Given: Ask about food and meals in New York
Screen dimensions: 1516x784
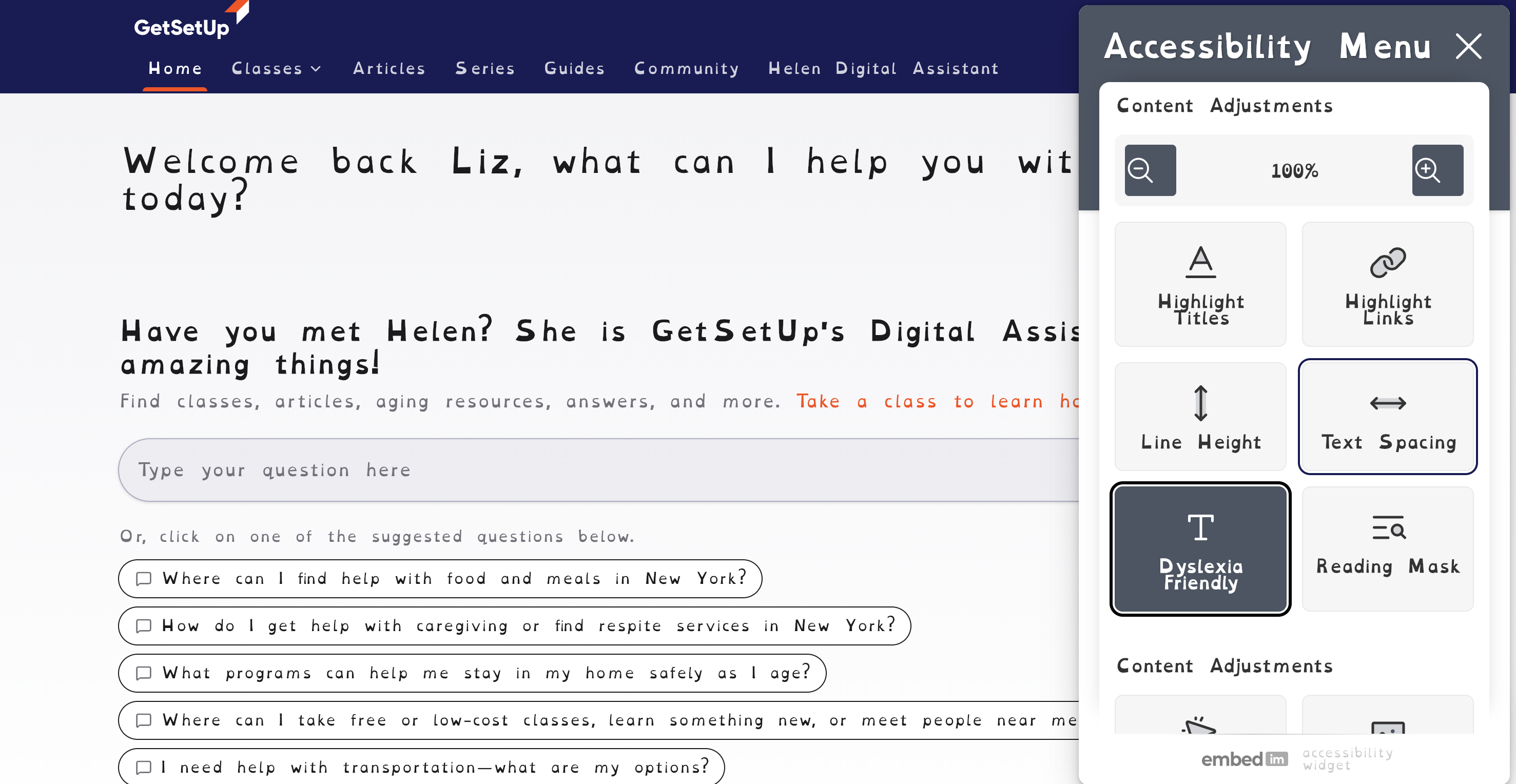Looking at the screenshot, I should (x=440, y=578).
